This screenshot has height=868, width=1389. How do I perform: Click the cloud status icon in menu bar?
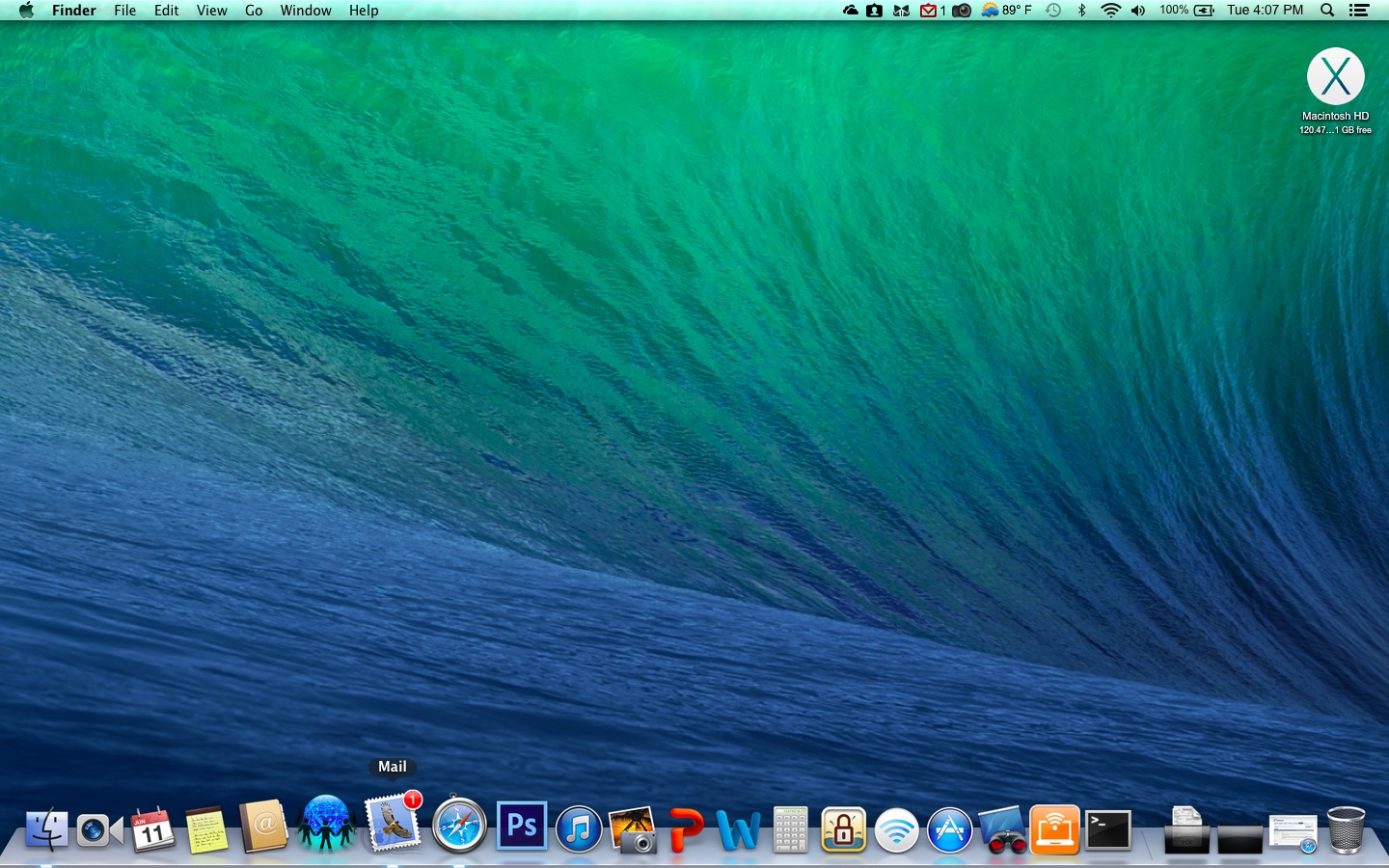tap(850, 11)
